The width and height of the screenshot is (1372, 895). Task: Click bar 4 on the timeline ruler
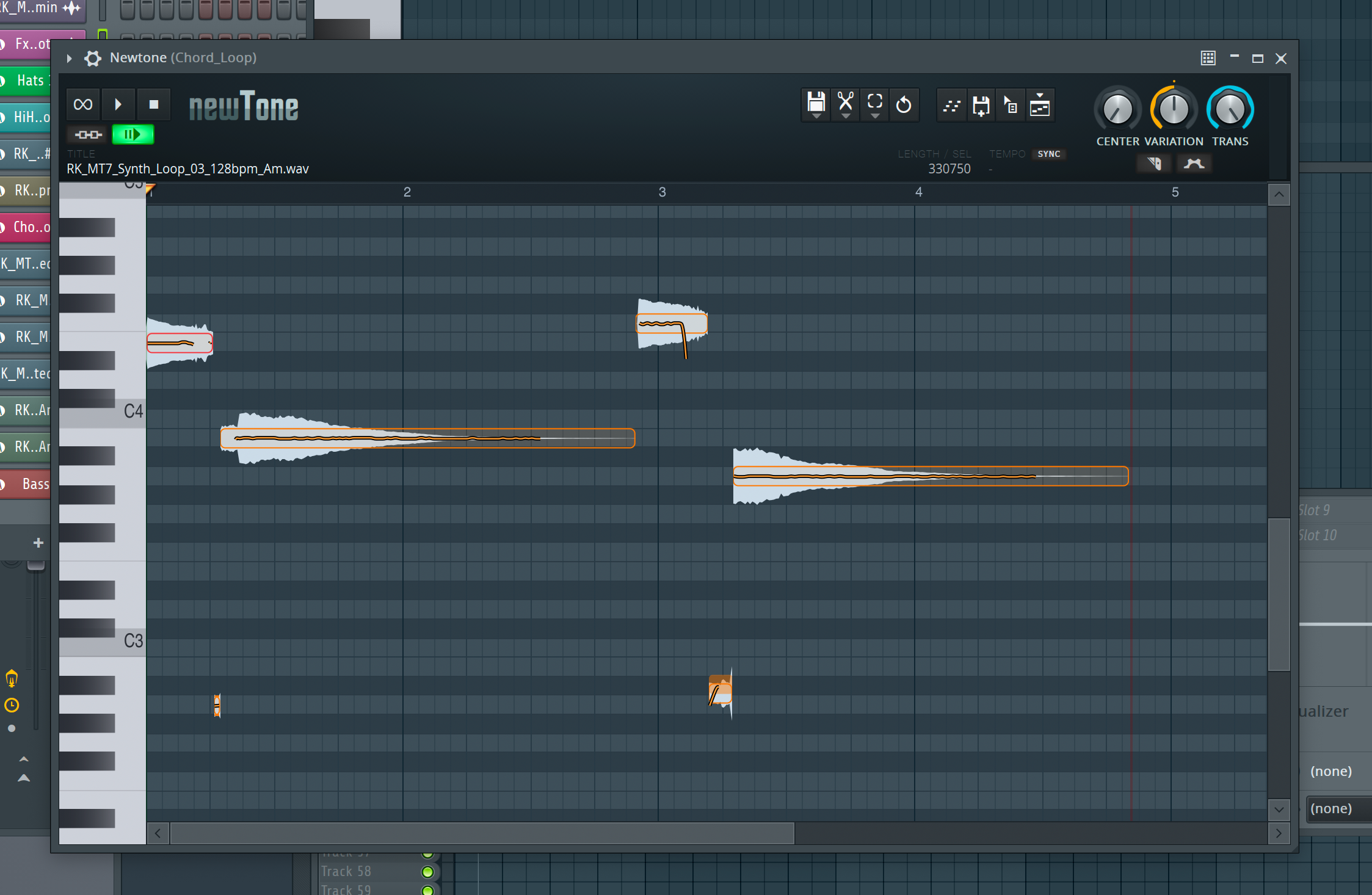(x=918, y=192)
